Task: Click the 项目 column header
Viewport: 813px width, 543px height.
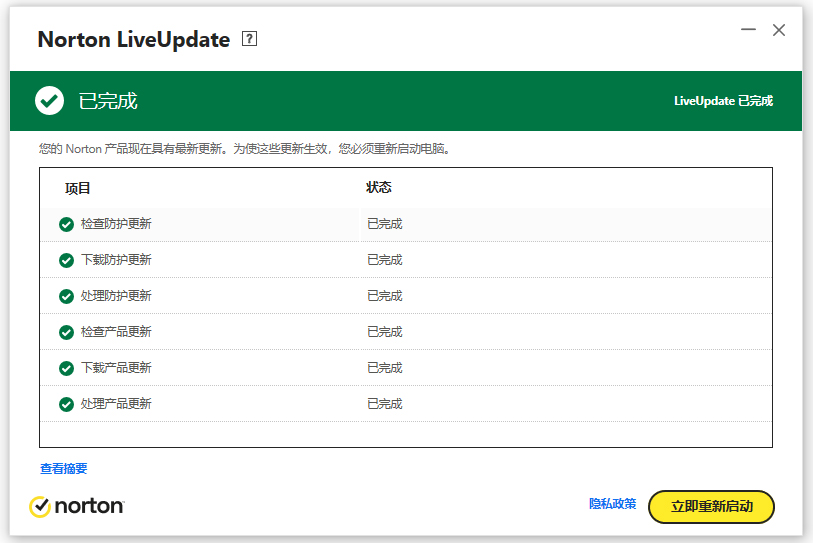Action: (x=78, y=188)
